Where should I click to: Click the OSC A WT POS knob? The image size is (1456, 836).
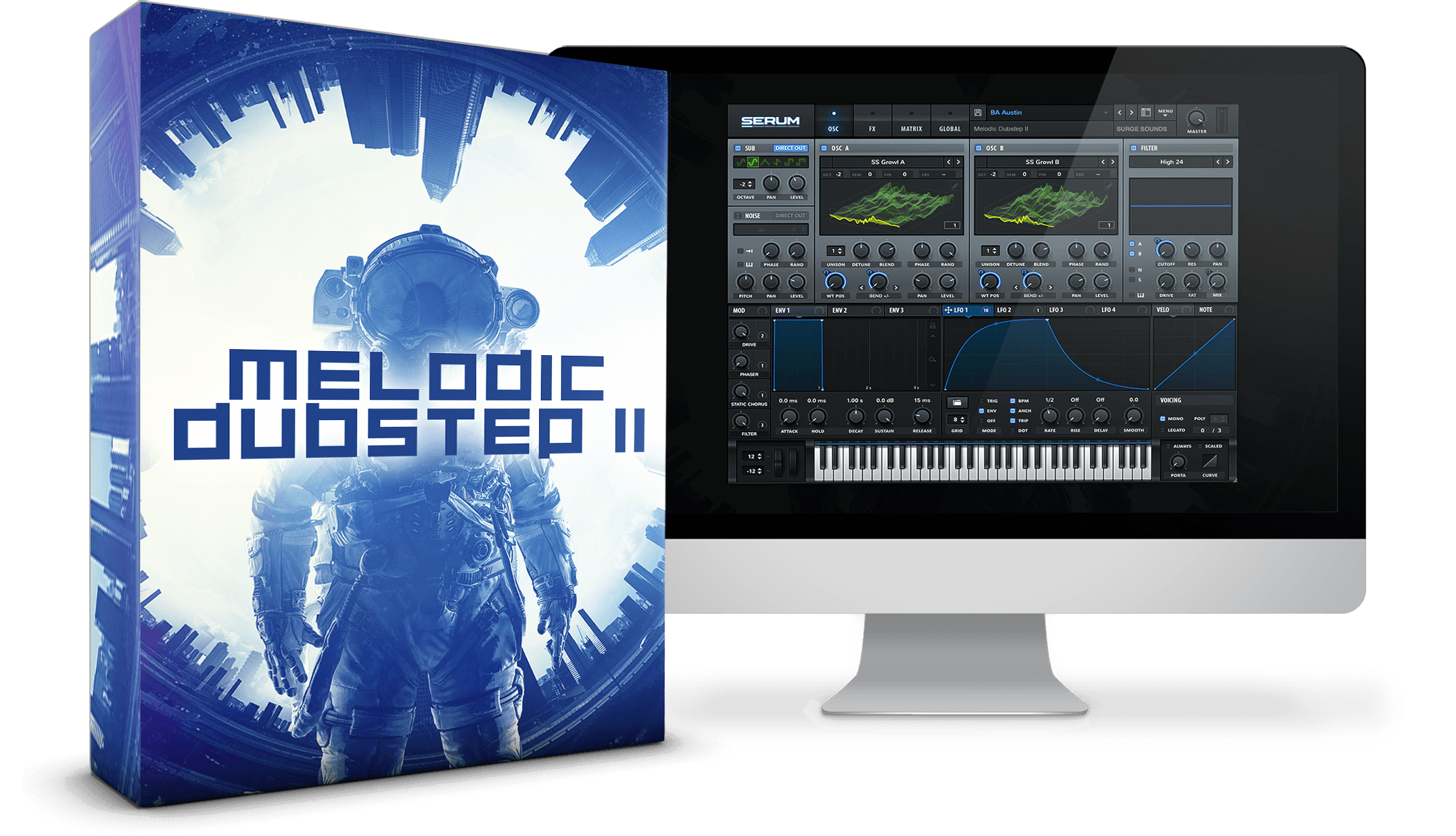click(835, 281)
